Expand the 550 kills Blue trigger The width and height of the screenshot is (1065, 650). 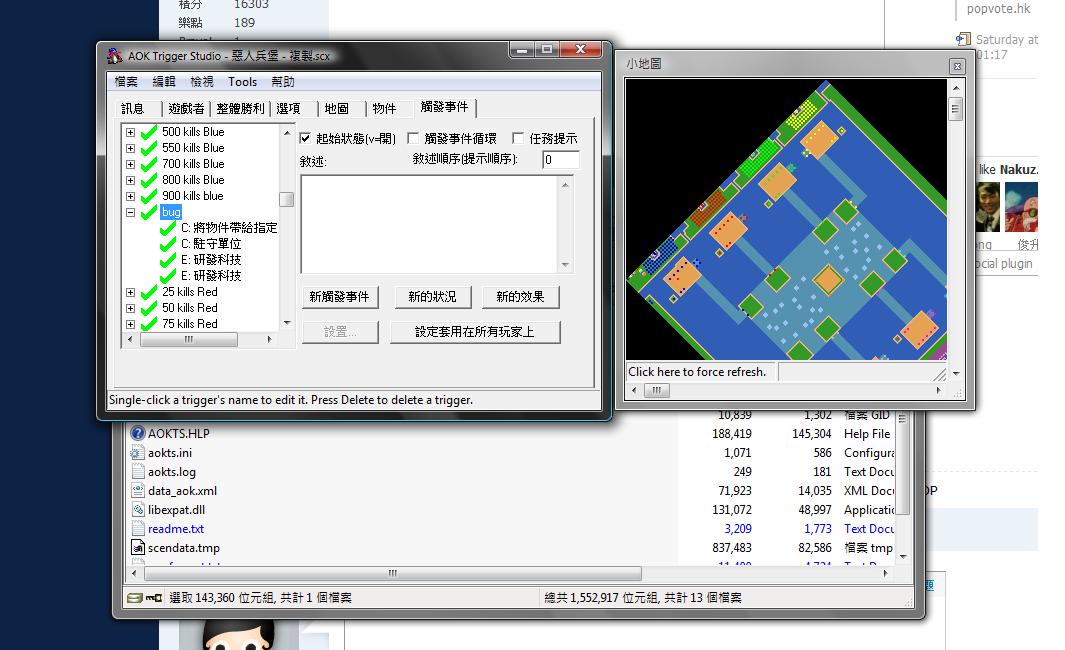130,148
